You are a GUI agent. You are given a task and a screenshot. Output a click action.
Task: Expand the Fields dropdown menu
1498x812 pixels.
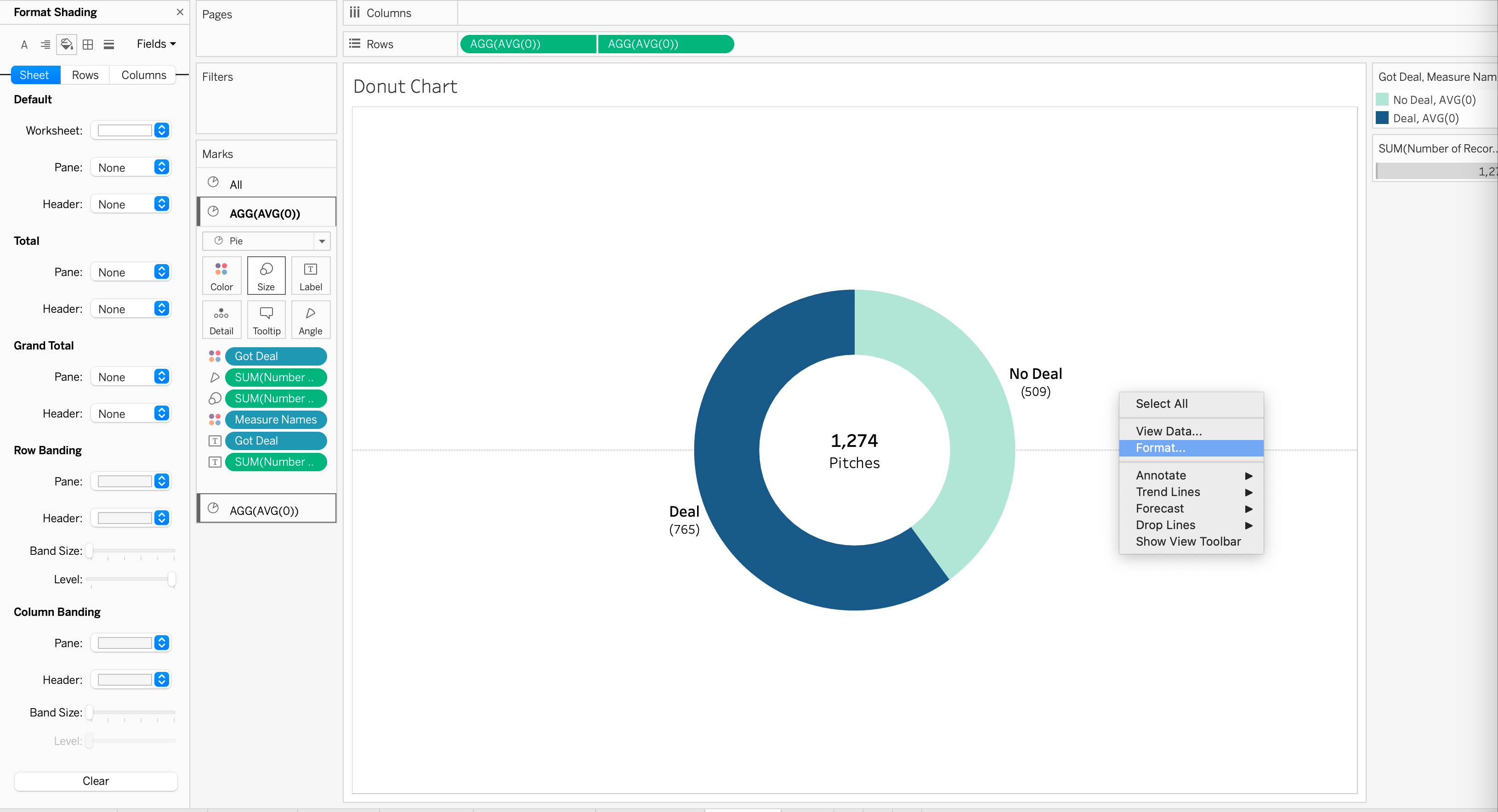point(156,44)
